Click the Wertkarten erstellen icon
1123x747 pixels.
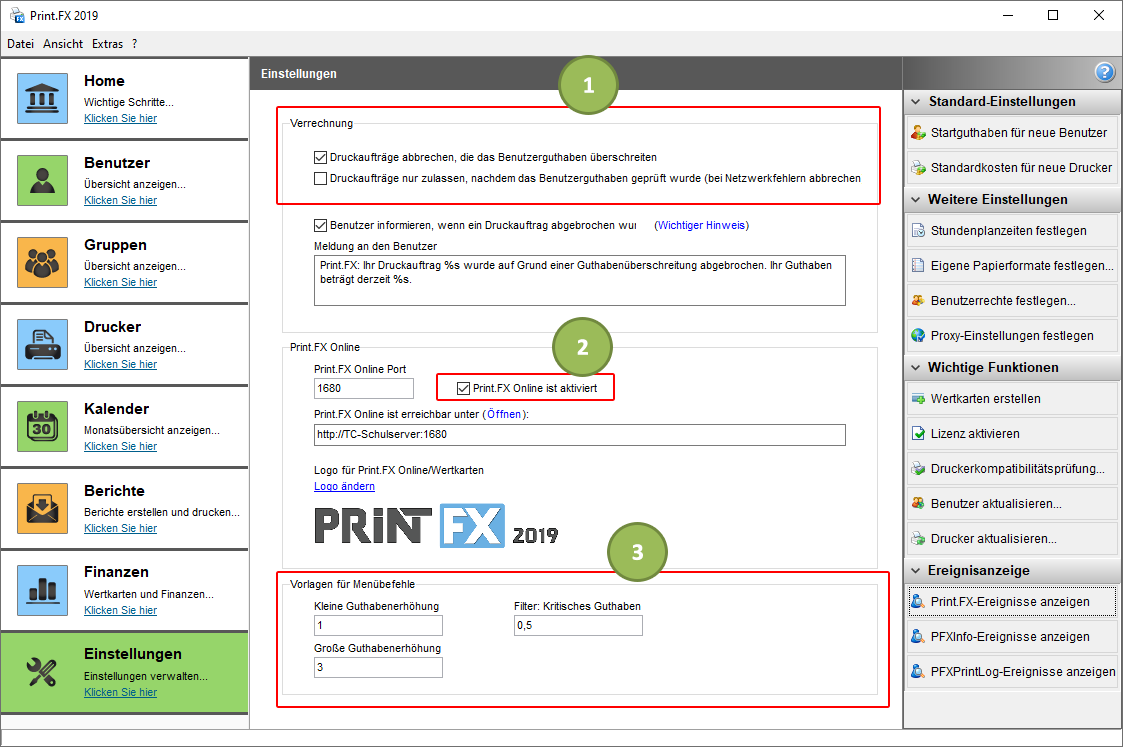pos(918,399)
